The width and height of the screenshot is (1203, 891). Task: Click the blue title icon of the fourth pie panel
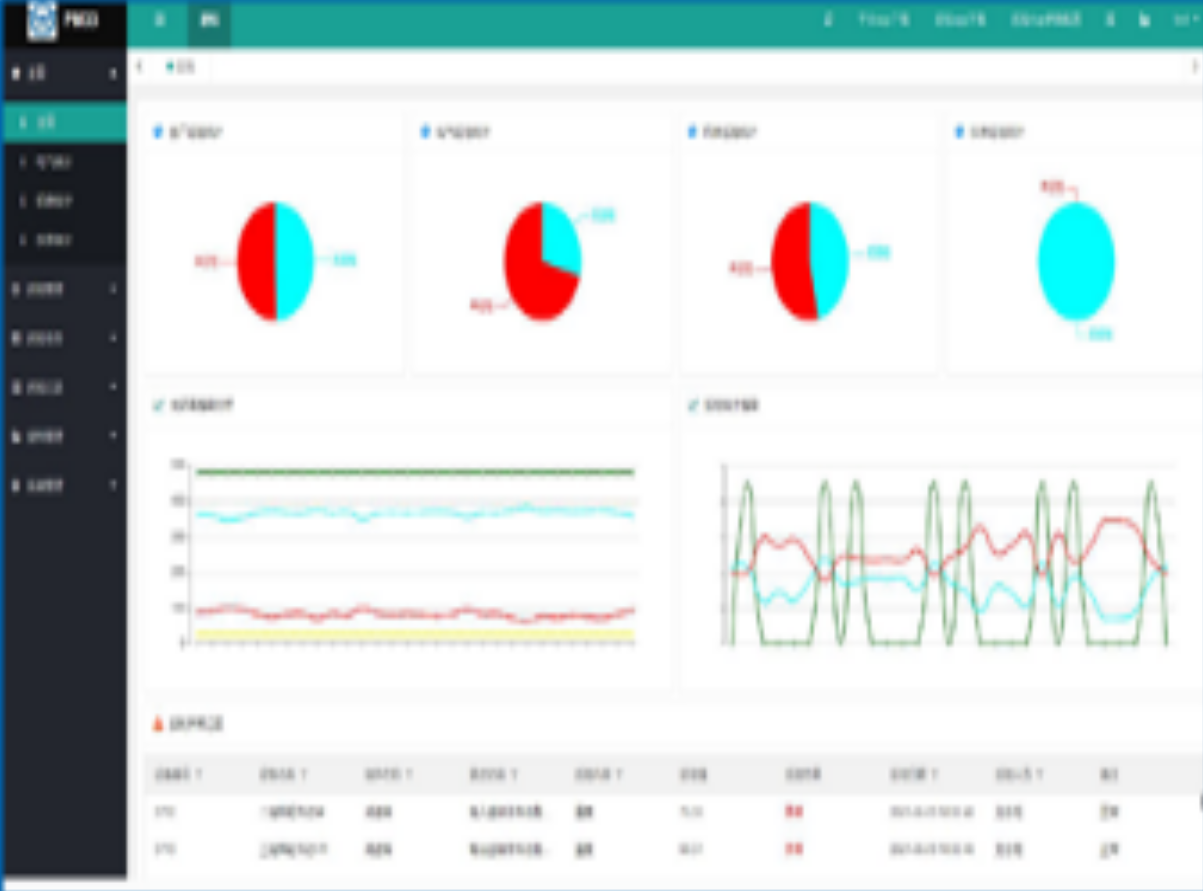pos(960,132)
